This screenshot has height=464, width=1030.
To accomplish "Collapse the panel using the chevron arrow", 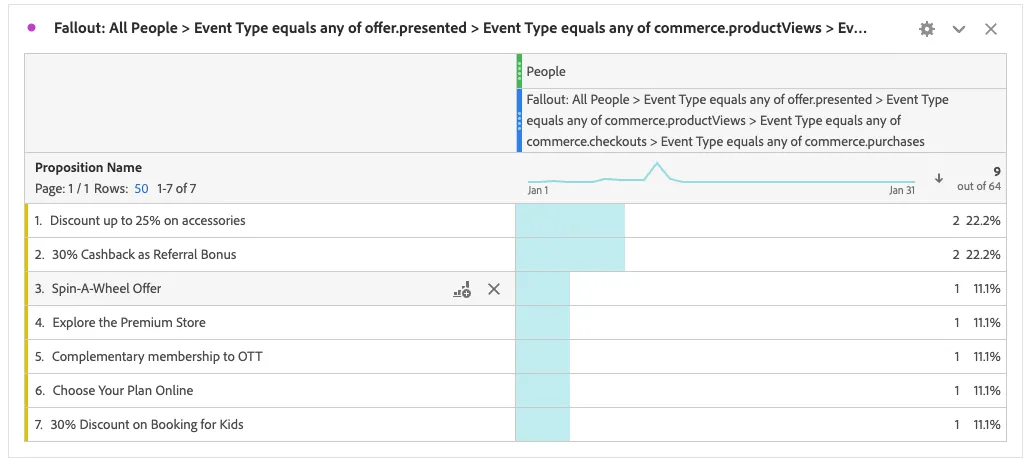I will pyautogui.click(x=959, y=29).
